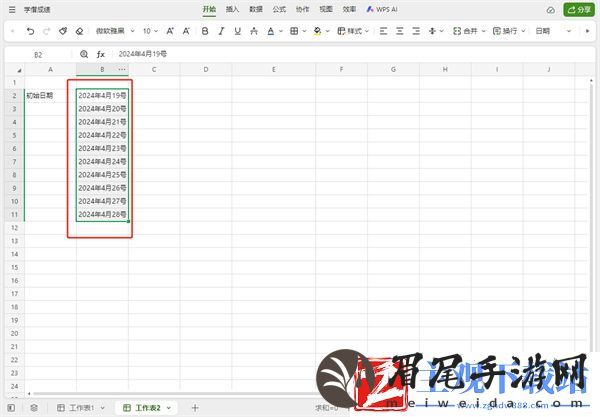The height and width of the screenshot is (417, 600).
Task: Switch to the 插入 tab
Action: (232, 10)
